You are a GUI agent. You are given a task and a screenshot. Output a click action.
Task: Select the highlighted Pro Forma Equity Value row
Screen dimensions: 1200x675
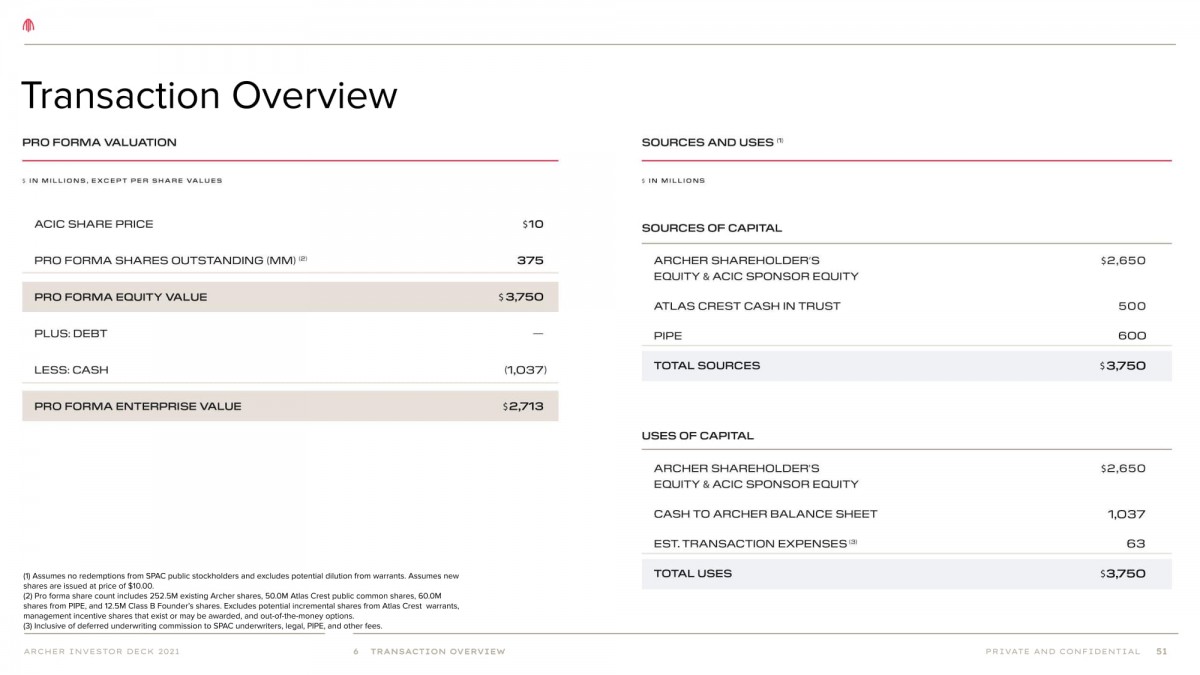coord(289,297)
